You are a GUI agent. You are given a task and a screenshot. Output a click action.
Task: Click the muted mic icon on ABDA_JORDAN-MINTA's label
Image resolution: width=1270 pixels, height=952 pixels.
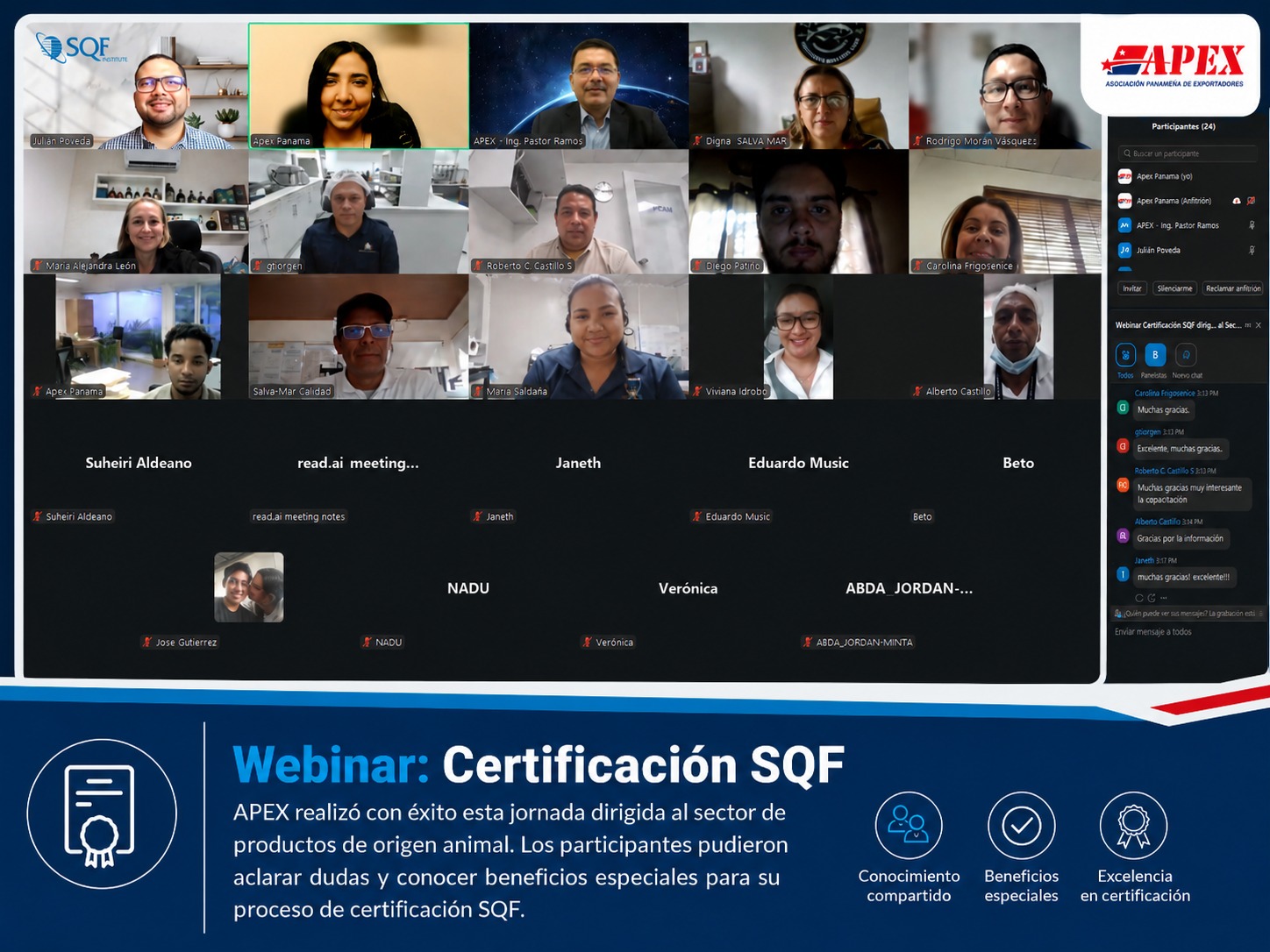pyautogui.click(x=808, y=642)
